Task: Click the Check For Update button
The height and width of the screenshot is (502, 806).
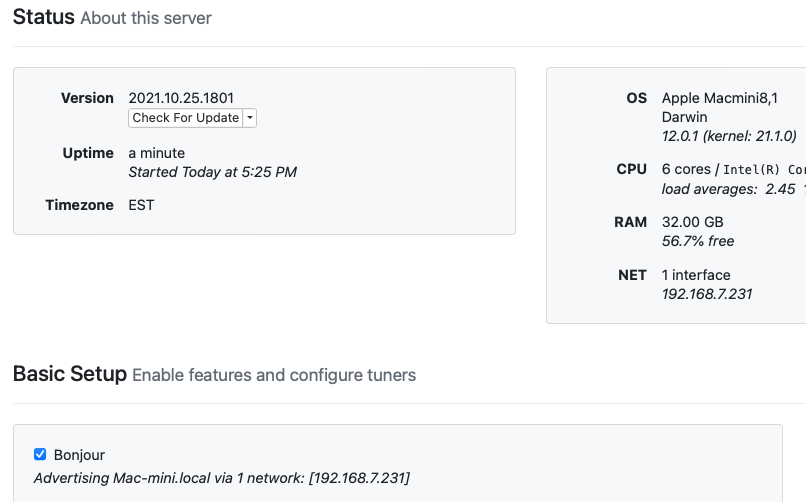Action: 185,118
